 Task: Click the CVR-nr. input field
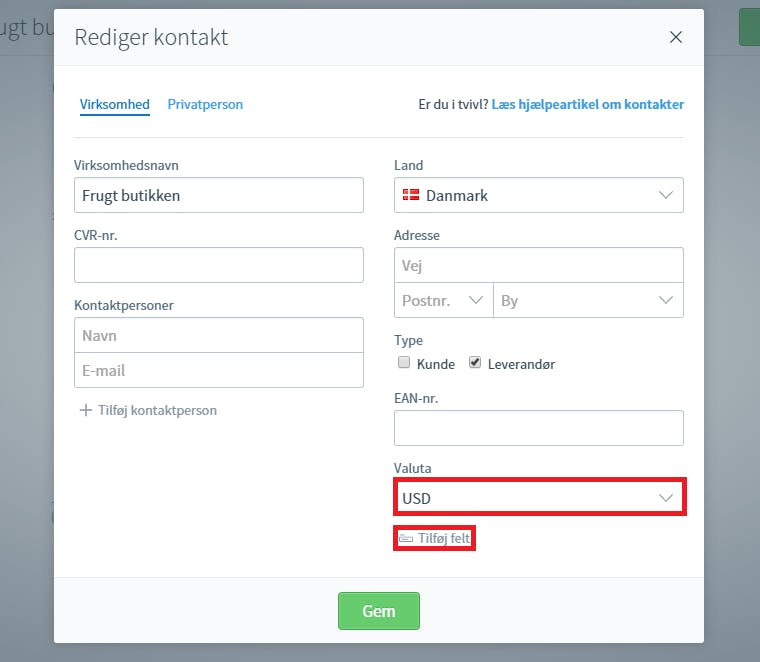(219, 265)
